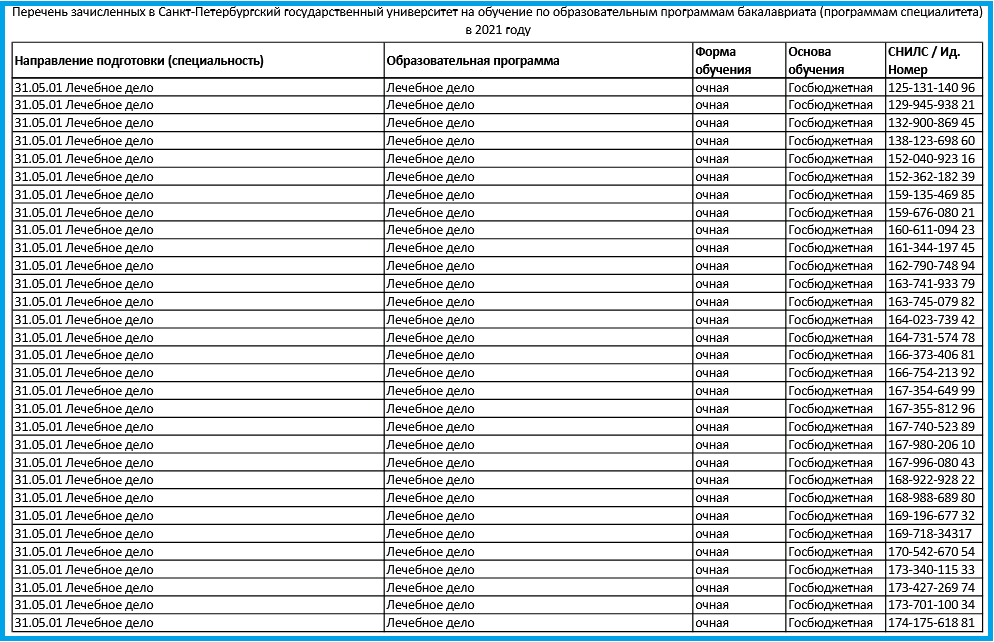Select the cell with number 174-175-618 81
Image resolution: width=994 pixels, height=642 pixels.
(x=934, y=623)
